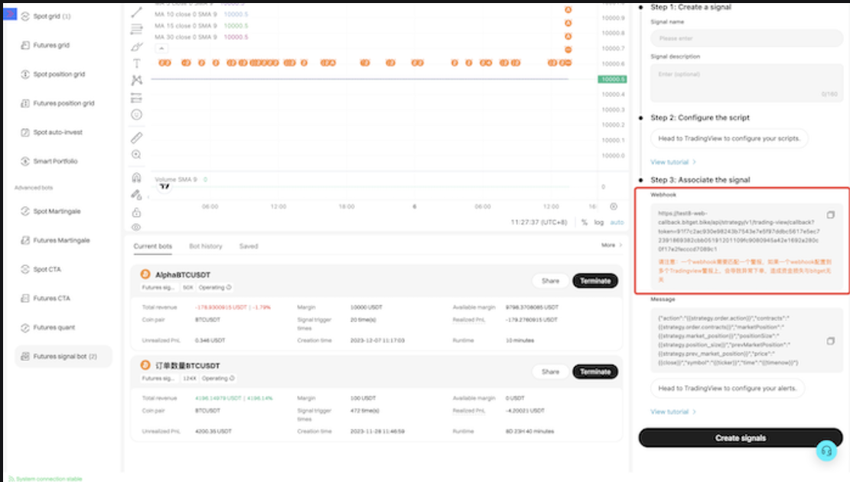
Task: Open chart settings gear icon
Action: (614, 207)
